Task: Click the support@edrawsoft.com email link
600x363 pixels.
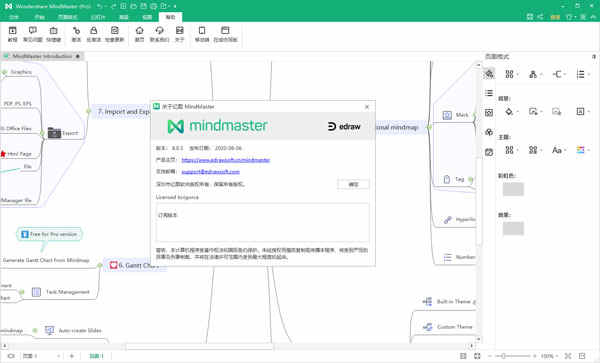Action: (210, 172)
